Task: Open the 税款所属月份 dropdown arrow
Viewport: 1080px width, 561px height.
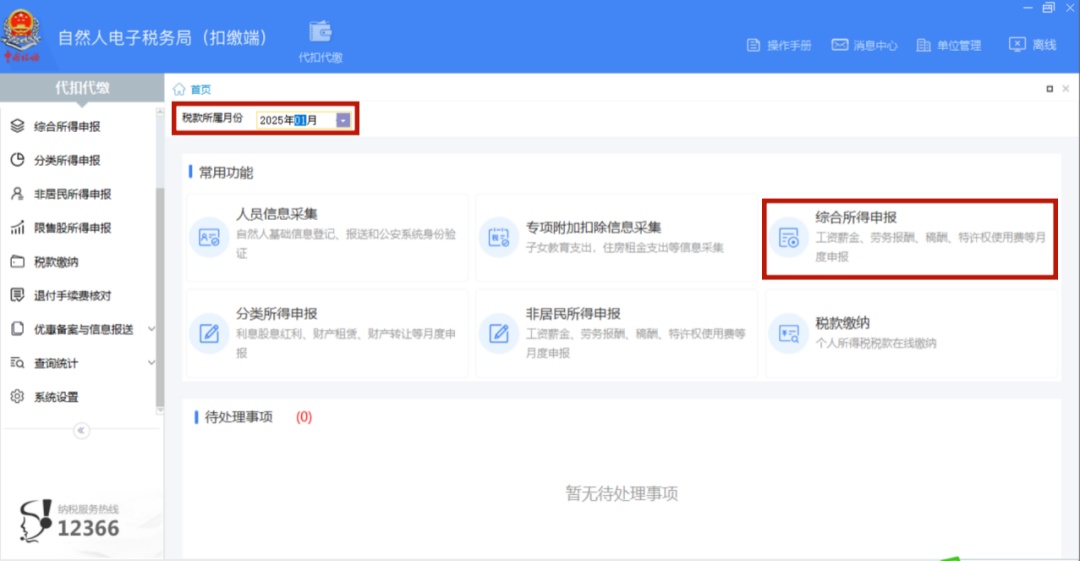Action: [343, 120]
